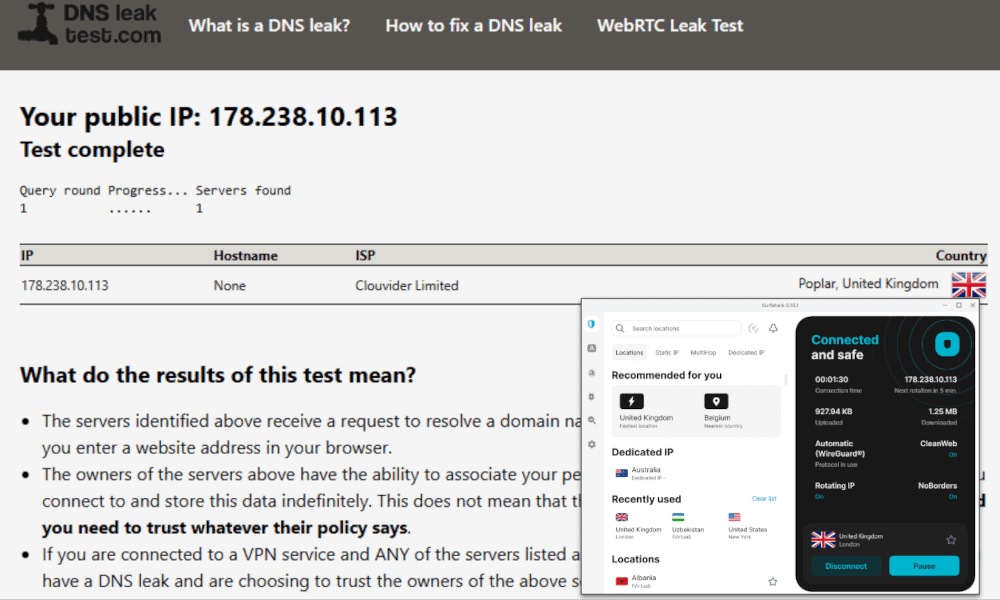This screenshot has width=1000, height=600.
Task: Click the Test complete heading
Action: point(92,150)
